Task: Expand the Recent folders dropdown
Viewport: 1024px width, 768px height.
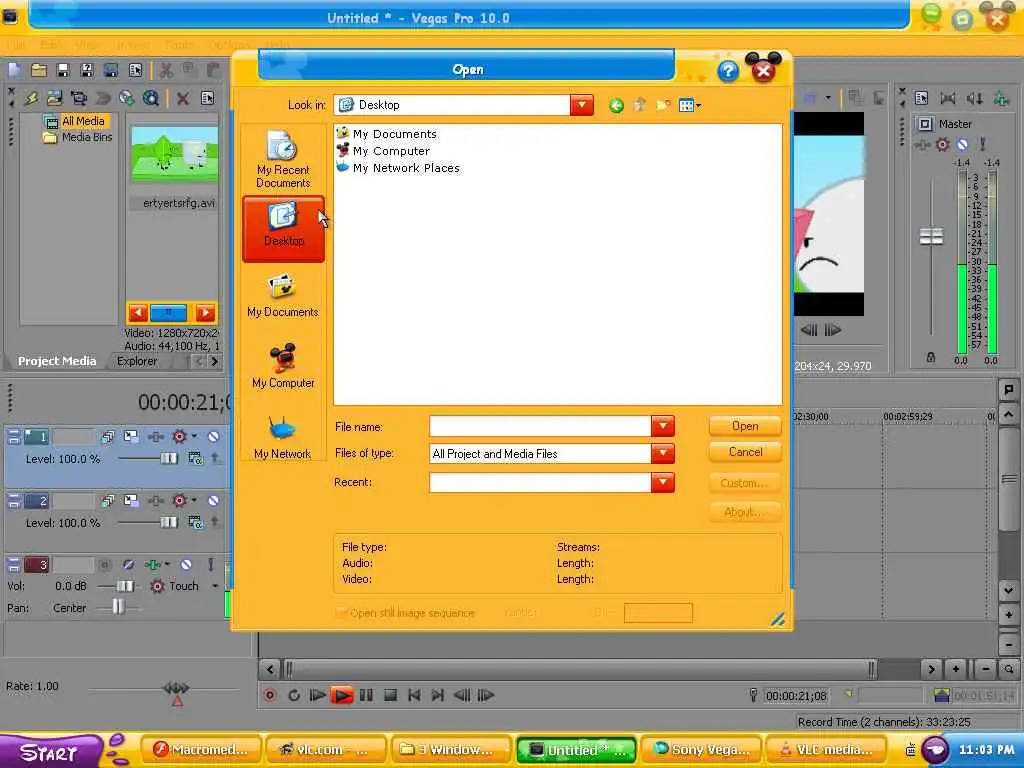Action: (x=662, y=482)
